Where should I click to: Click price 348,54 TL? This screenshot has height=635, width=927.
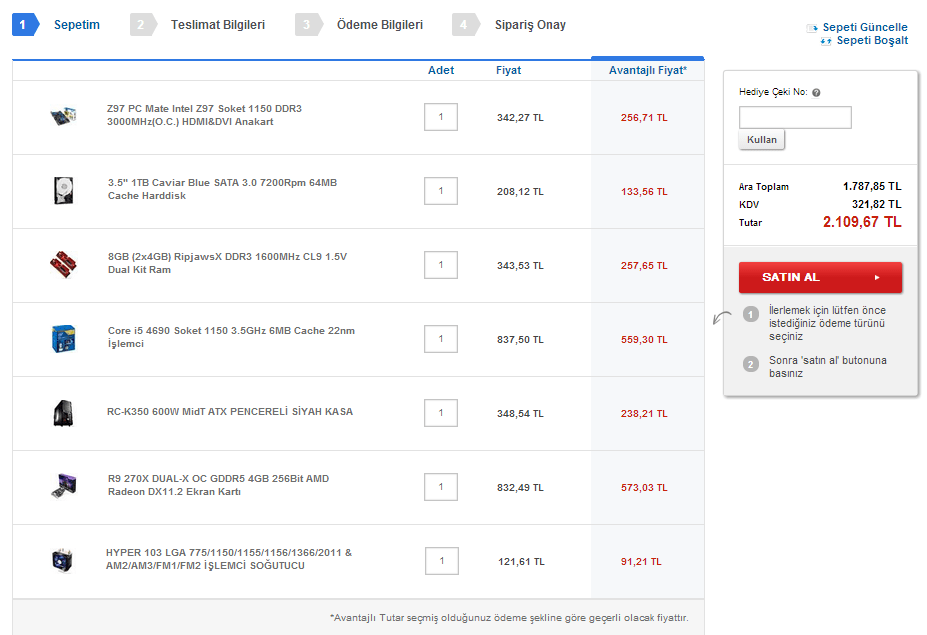[x=520, y=413]
